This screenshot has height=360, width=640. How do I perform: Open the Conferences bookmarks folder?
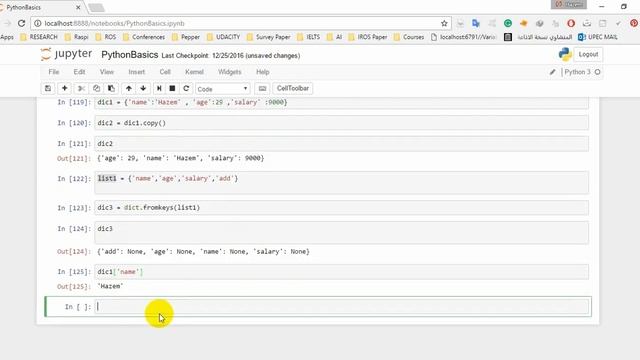tap(144, 37)
